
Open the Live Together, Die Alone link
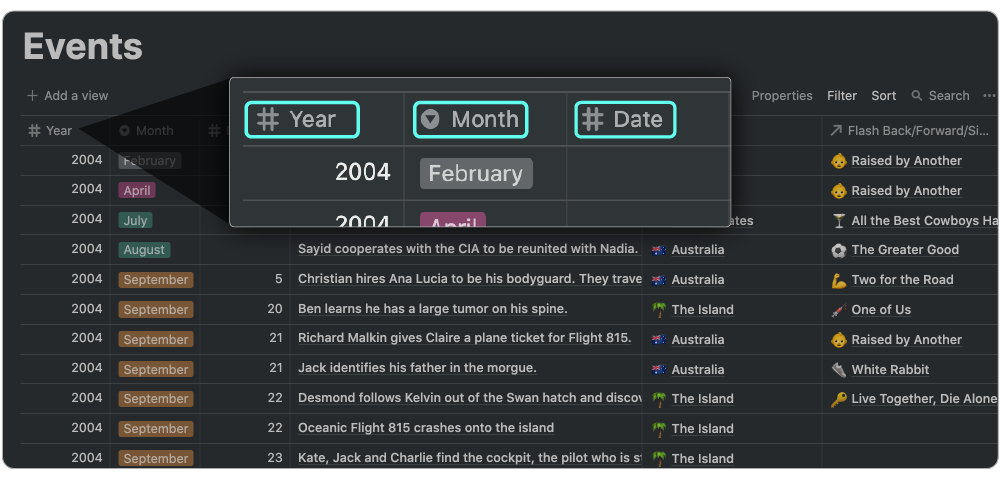coord(924,399)
